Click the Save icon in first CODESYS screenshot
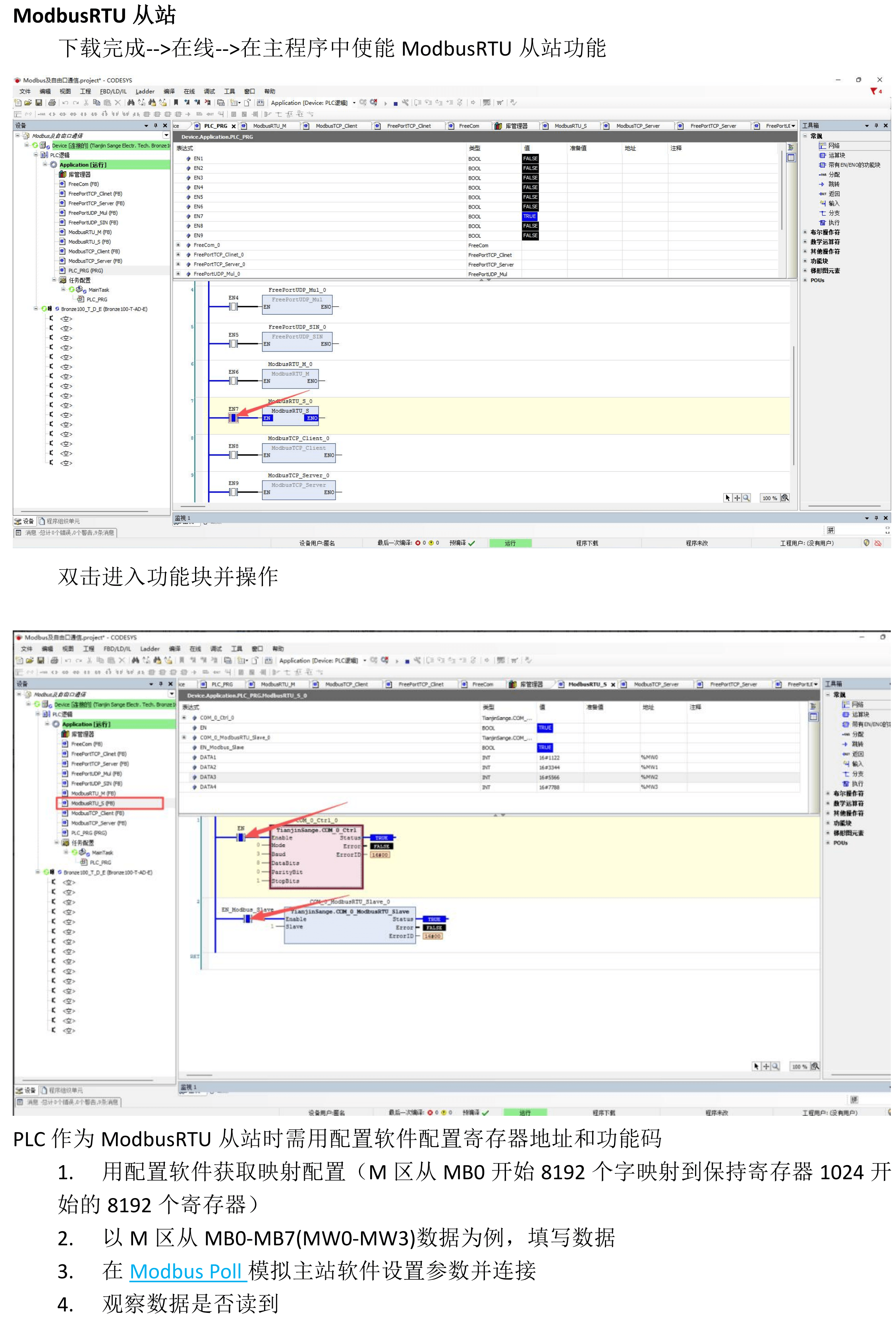Screen dimensions: 896x1318 coord(39,102)
